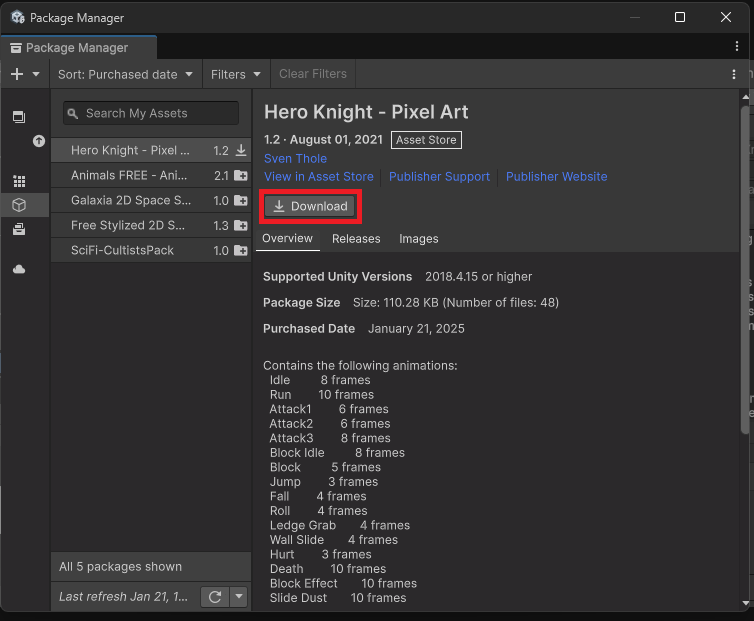Click the Search My Assets field

click(151, 114)
